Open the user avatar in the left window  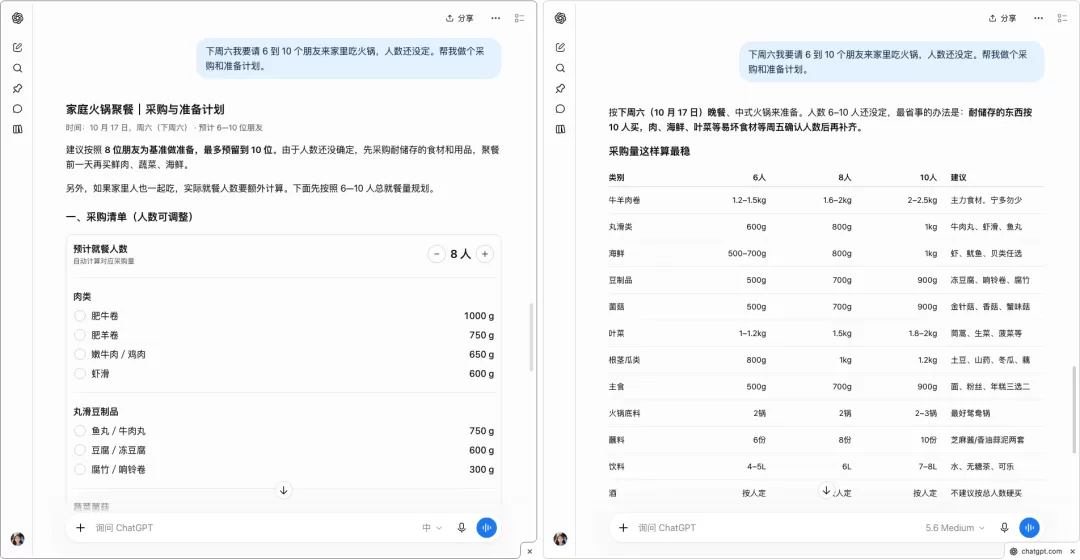coord(18,539)
